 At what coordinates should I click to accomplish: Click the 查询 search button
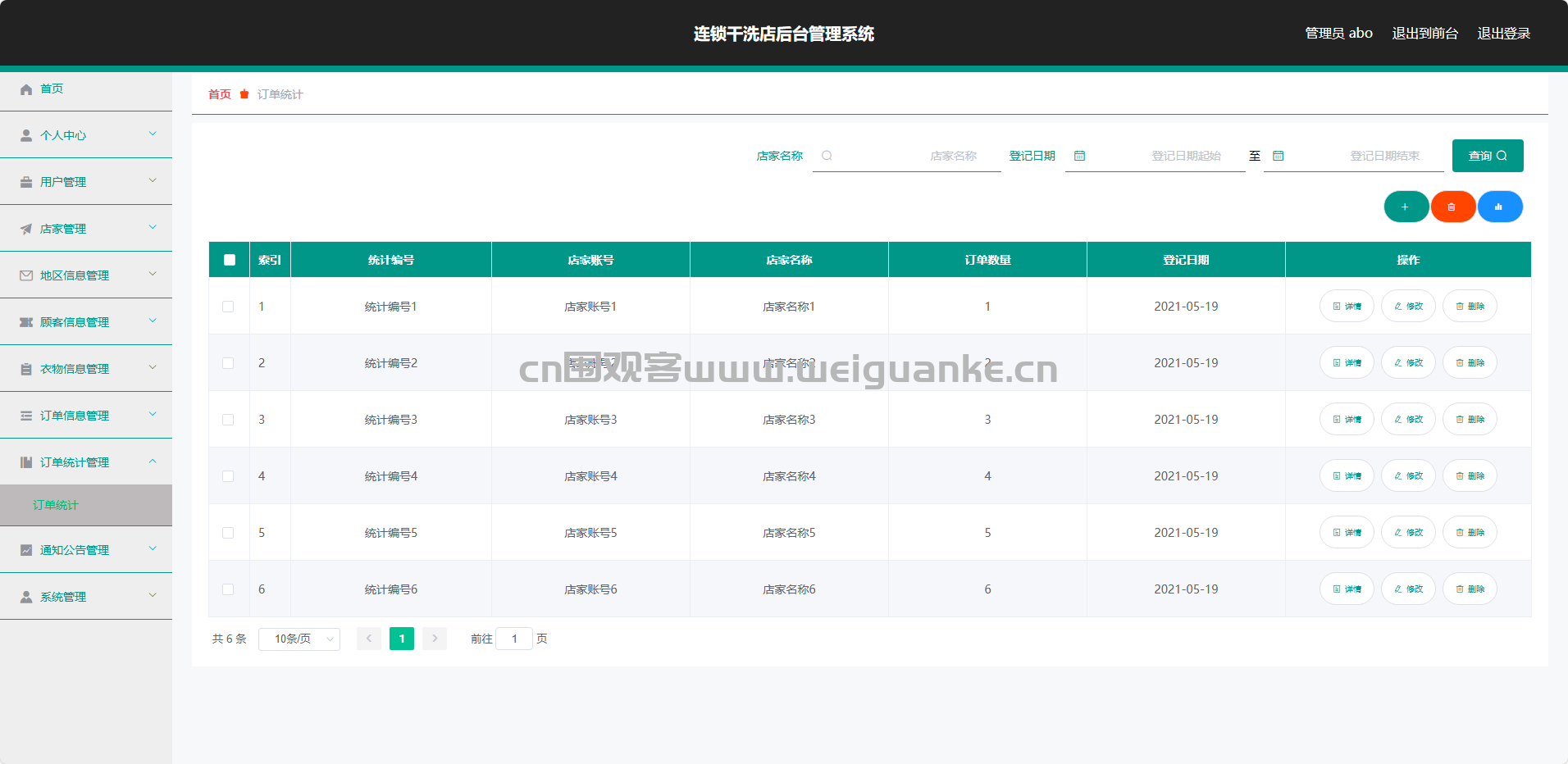(1488, 156)
